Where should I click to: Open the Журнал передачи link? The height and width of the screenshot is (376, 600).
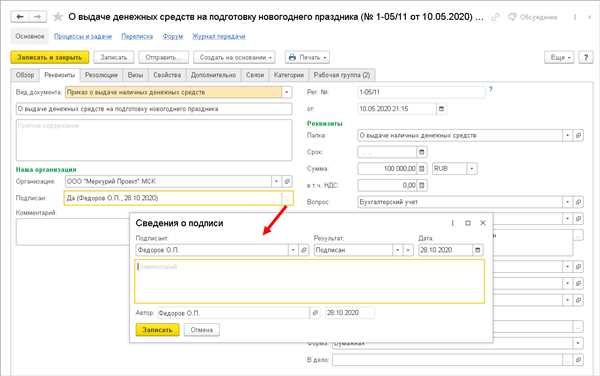coord(218,36)
